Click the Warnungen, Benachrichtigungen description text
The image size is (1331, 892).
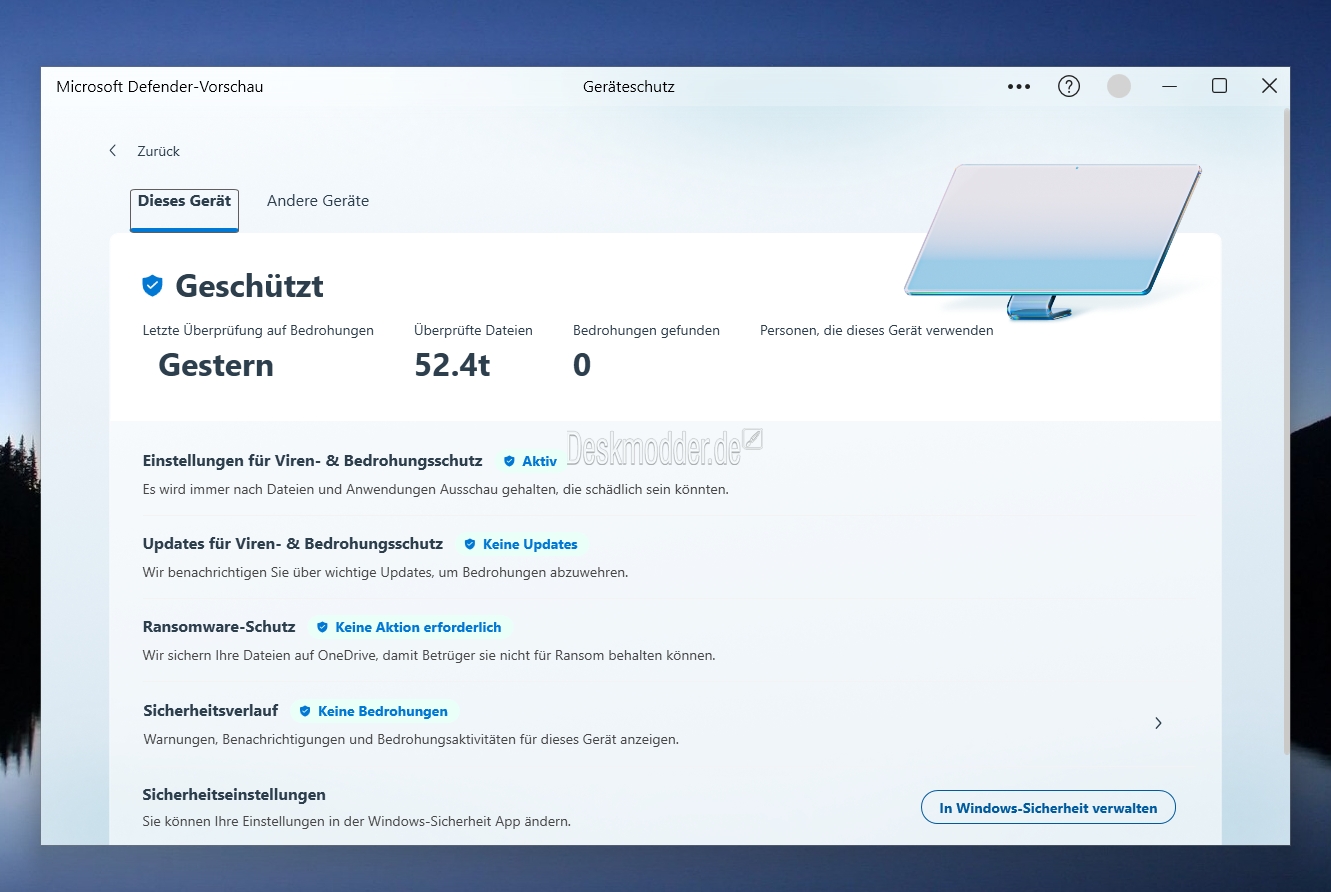pyautogui.click(x=411, y=740)
